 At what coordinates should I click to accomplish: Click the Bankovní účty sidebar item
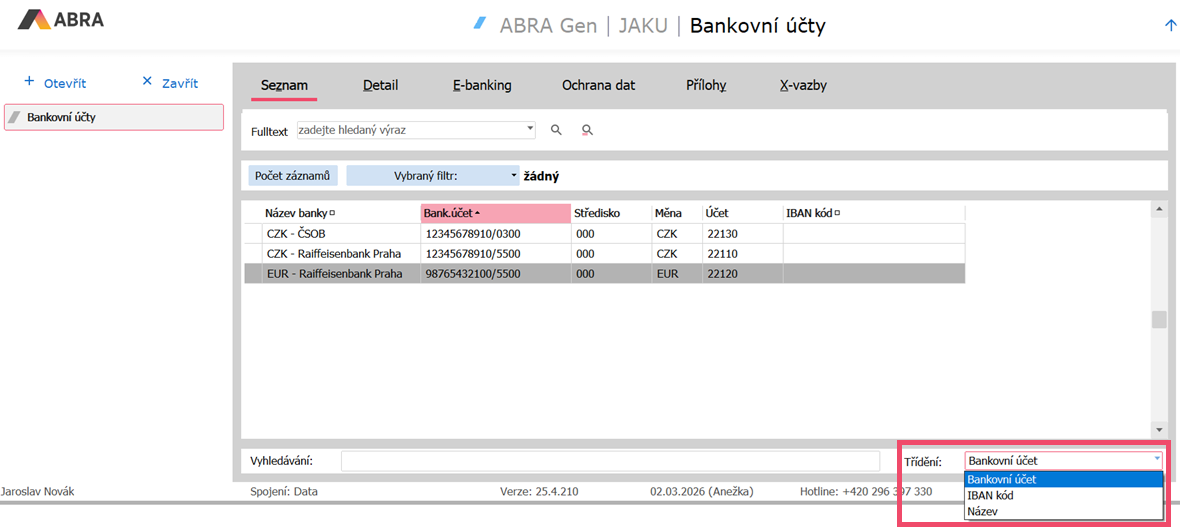114,117
